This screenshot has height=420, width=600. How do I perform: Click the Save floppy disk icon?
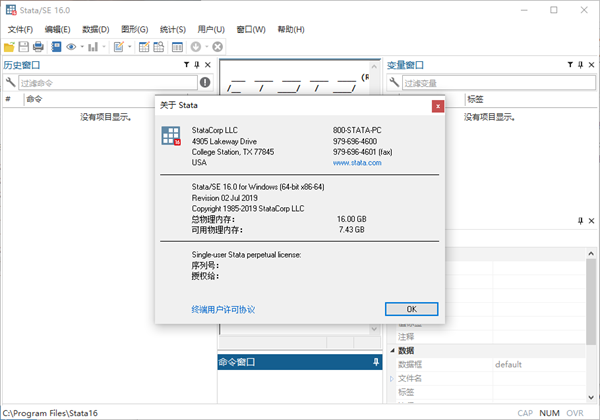(x=23, y=47)
